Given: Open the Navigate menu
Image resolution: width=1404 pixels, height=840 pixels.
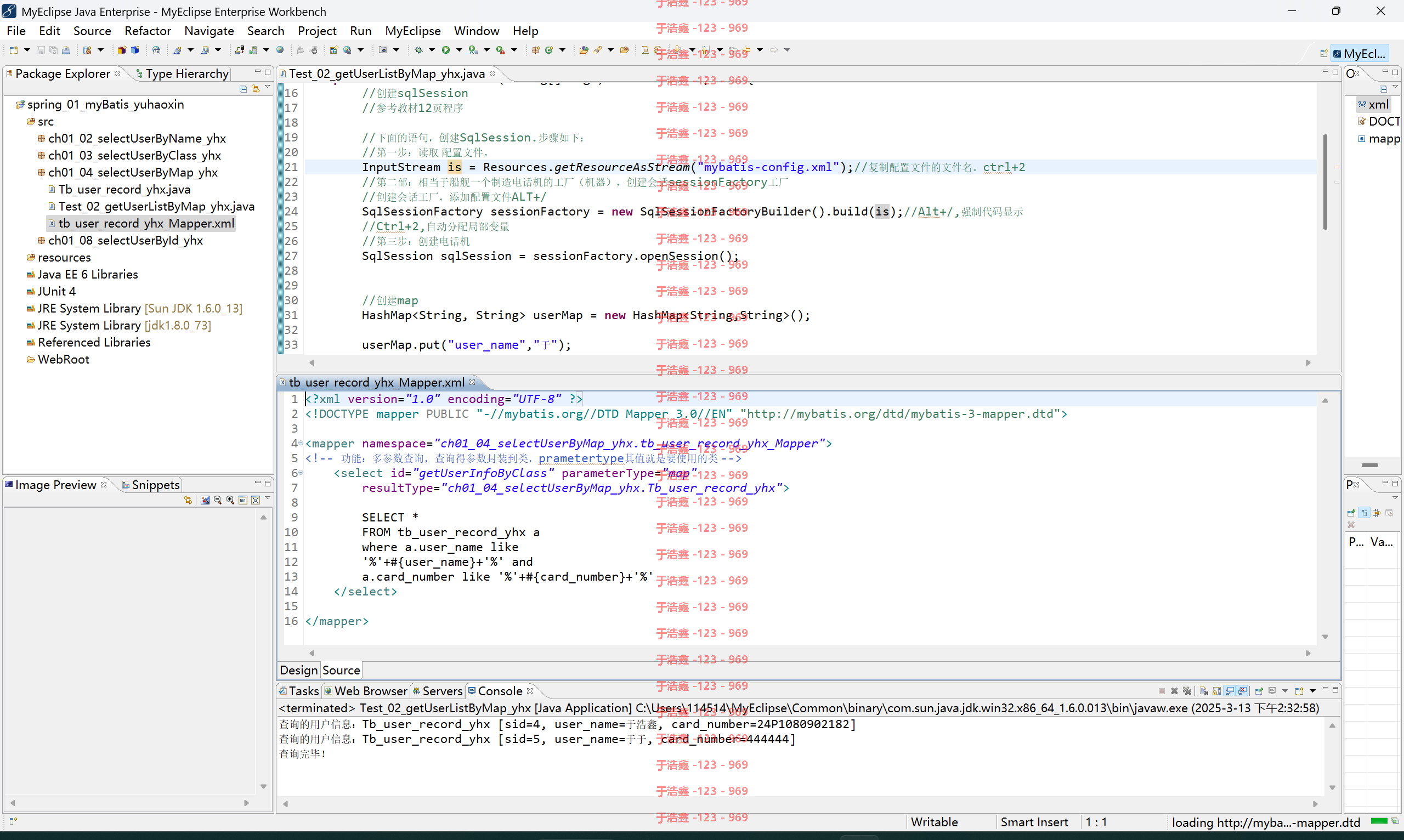Looking at the screenshot, I should tap(209, 31).
